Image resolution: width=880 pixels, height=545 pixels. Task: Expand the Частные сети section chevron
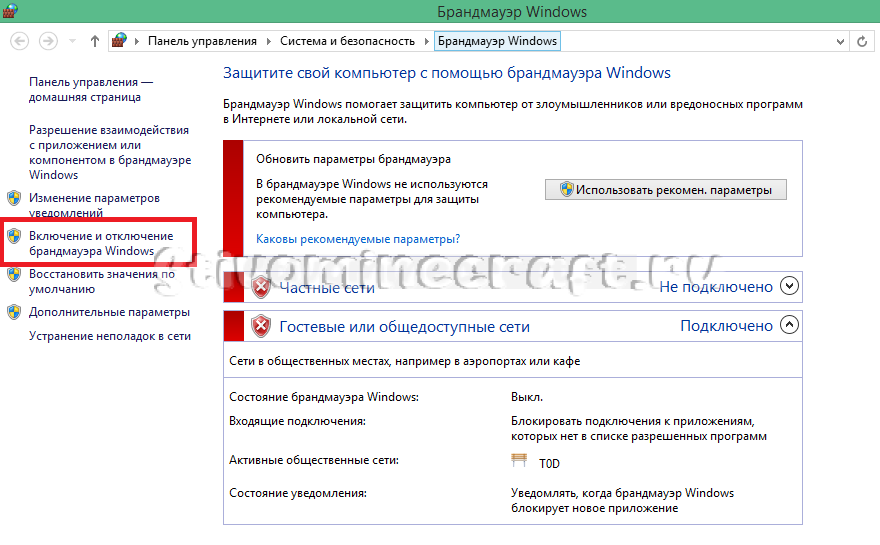click(x=790, y=287)
